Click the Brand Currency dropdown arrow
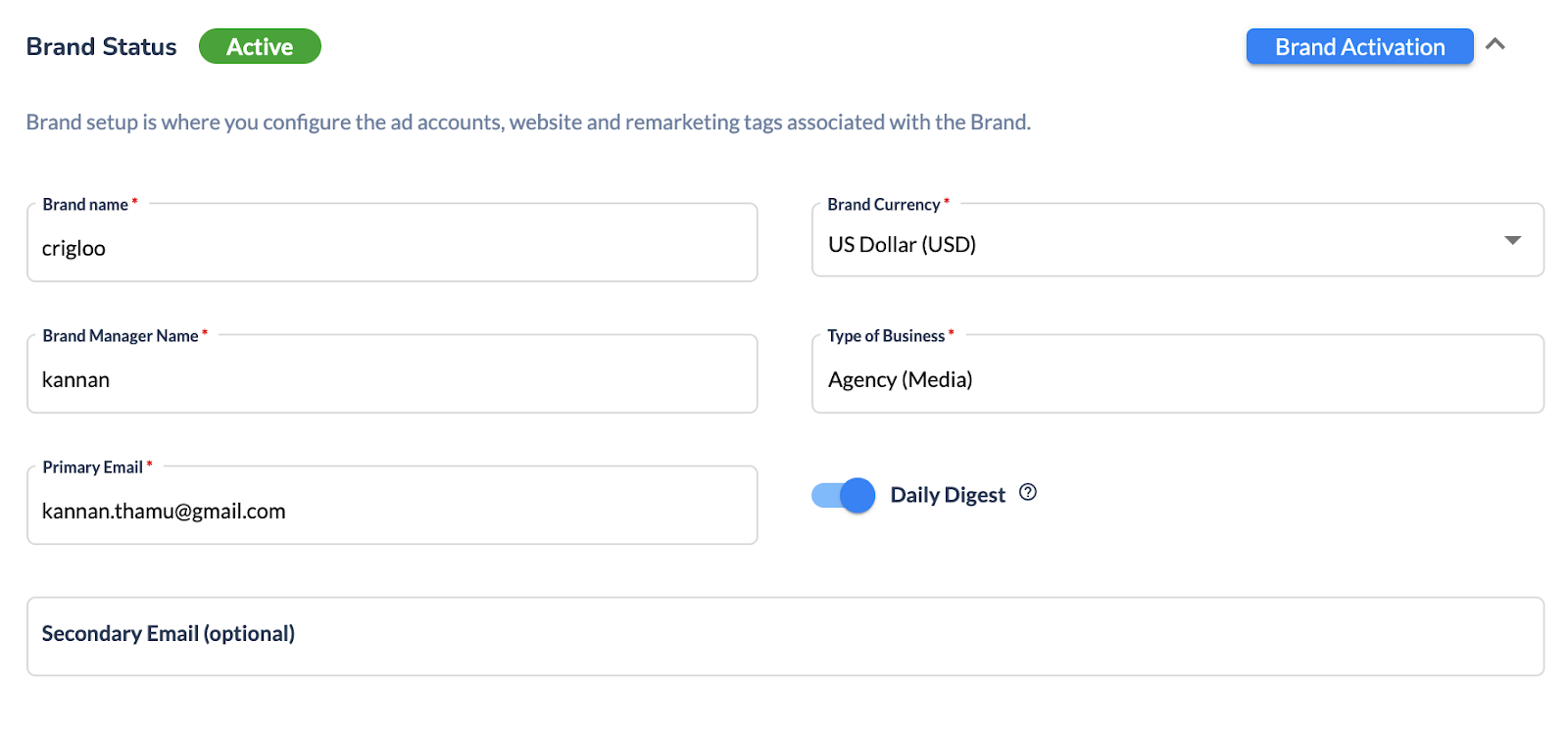1568x735 pixels. click(1512, 240)
